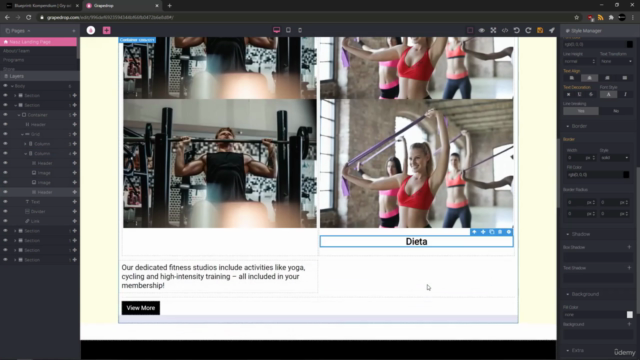The width and height of the screenshot is (640, 360).
Task: Switch to the Grapedrop browser tab
Action: (122, 6)
